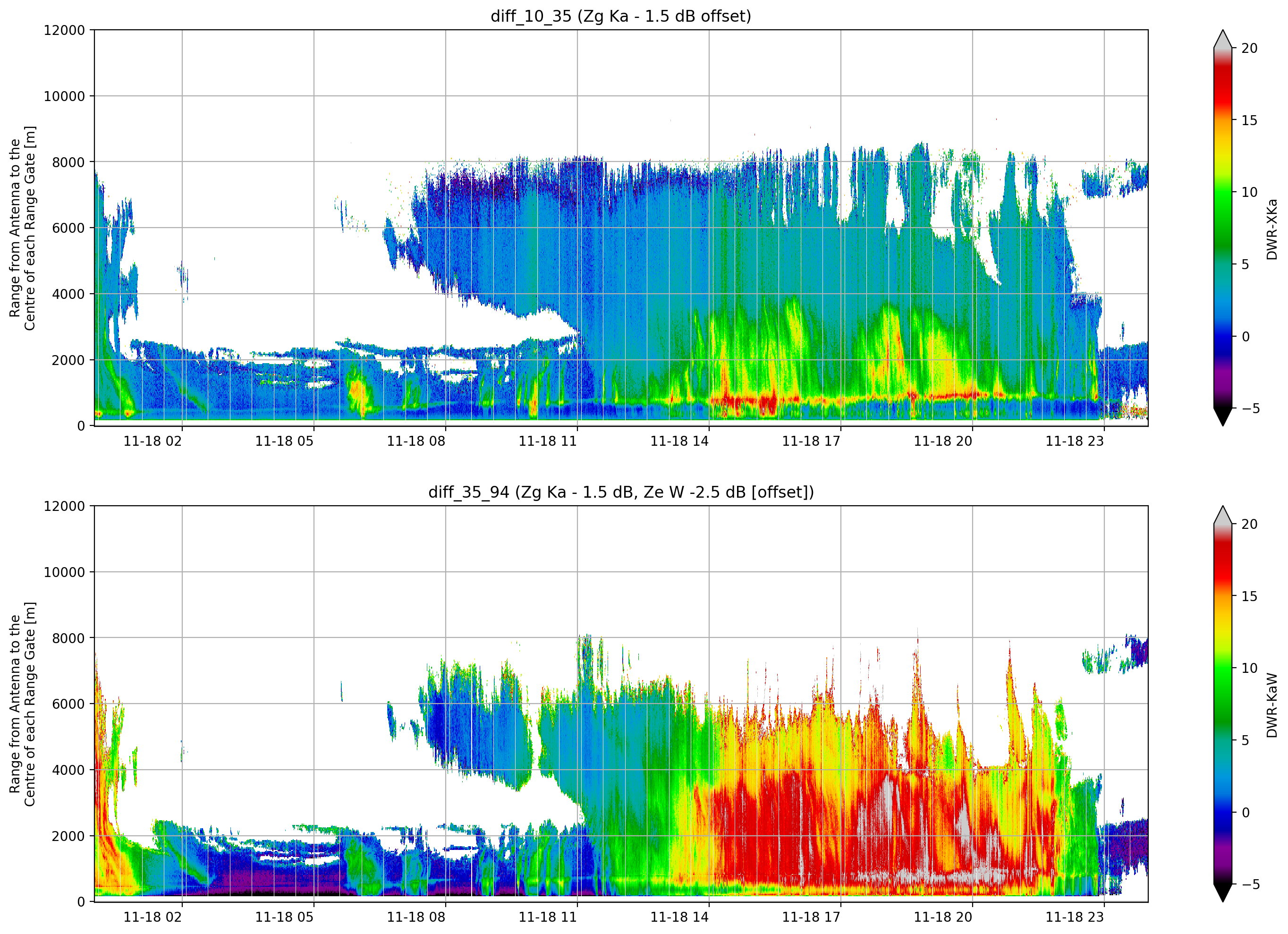Click the bottom colorbar lower black extend arrow
Image resolution: width=1288 pixels, height=934 pixels.
[x=1223, y=892]
